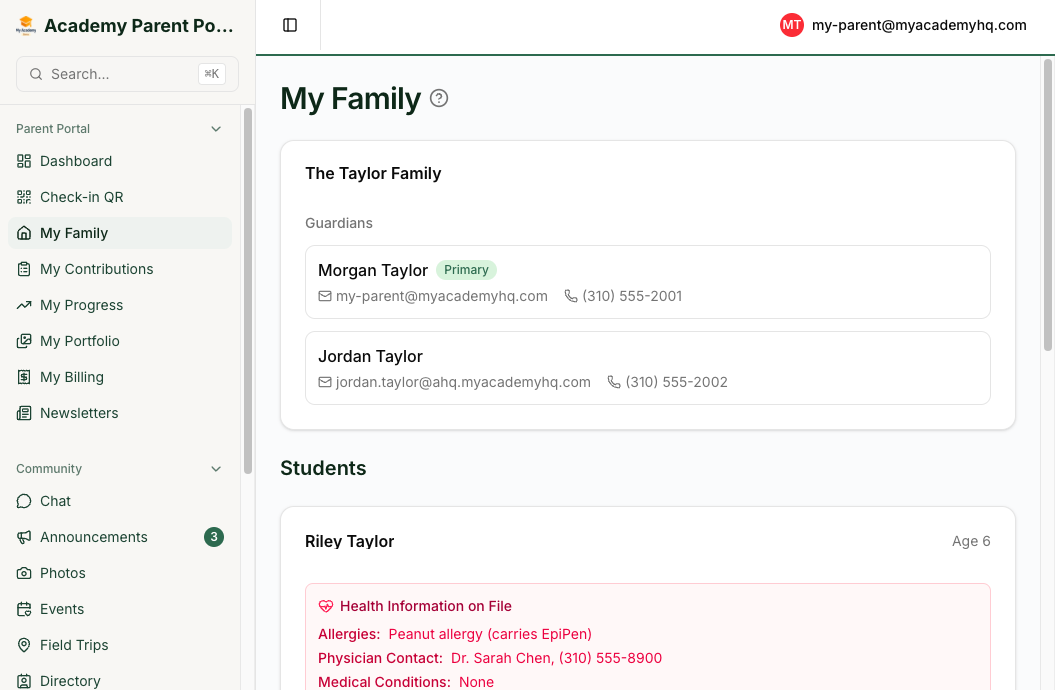Click the Newsletters newspaper icon

click(x=24, y=413)
